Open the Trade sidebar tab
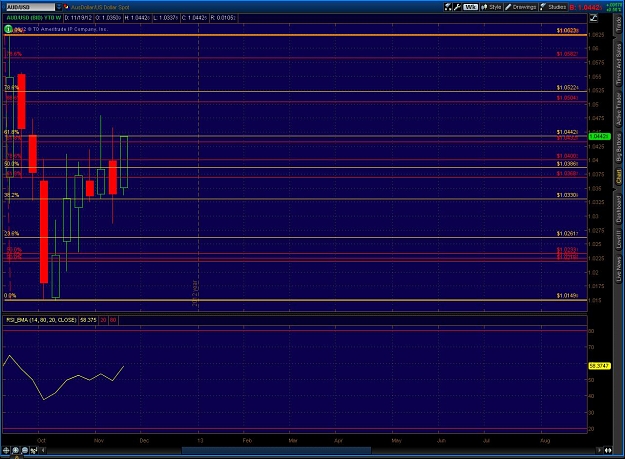The width and height of the screenshot is (625, 459). (618, 25)
